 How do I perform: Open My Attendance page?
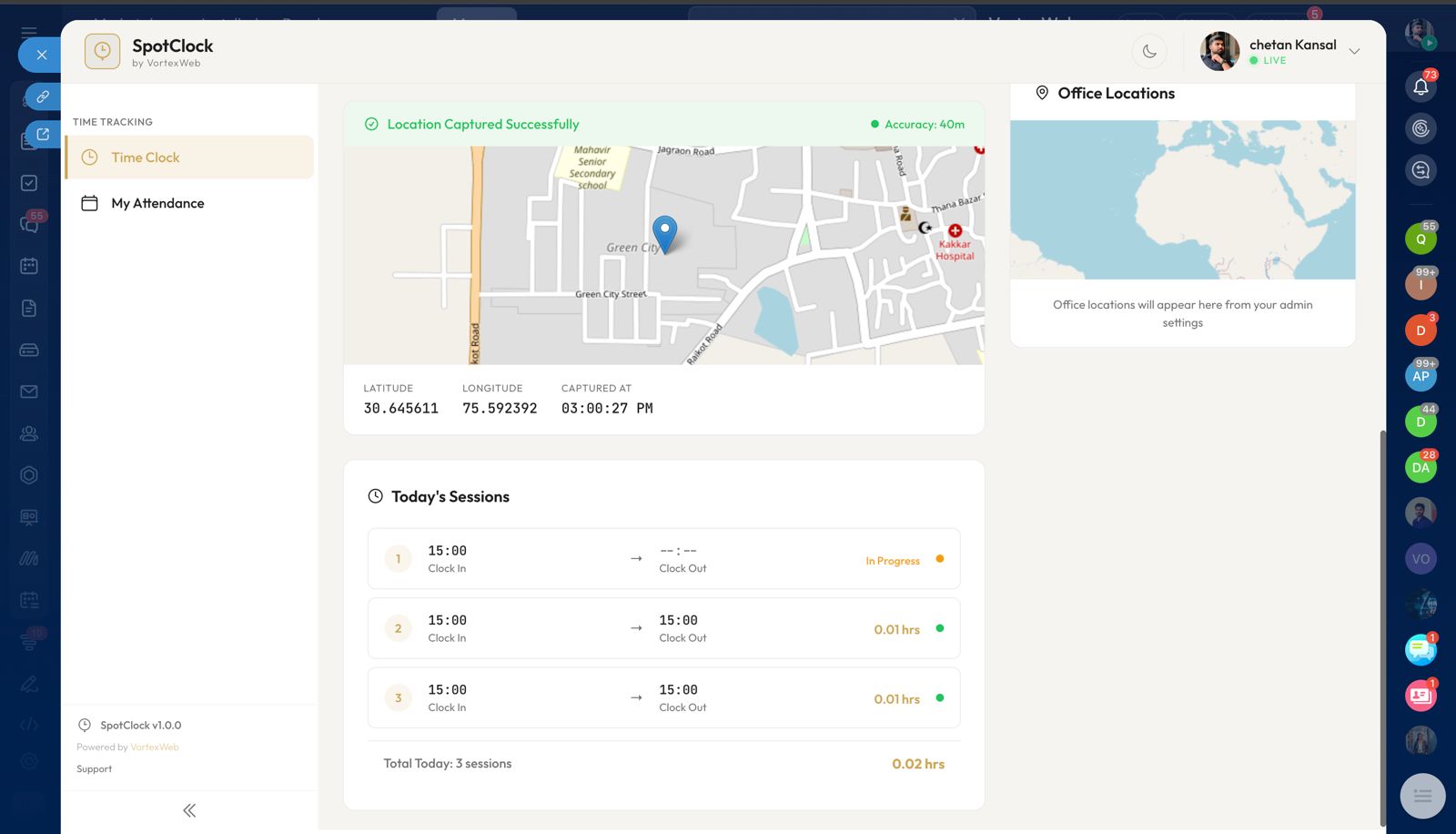(157, 203)
